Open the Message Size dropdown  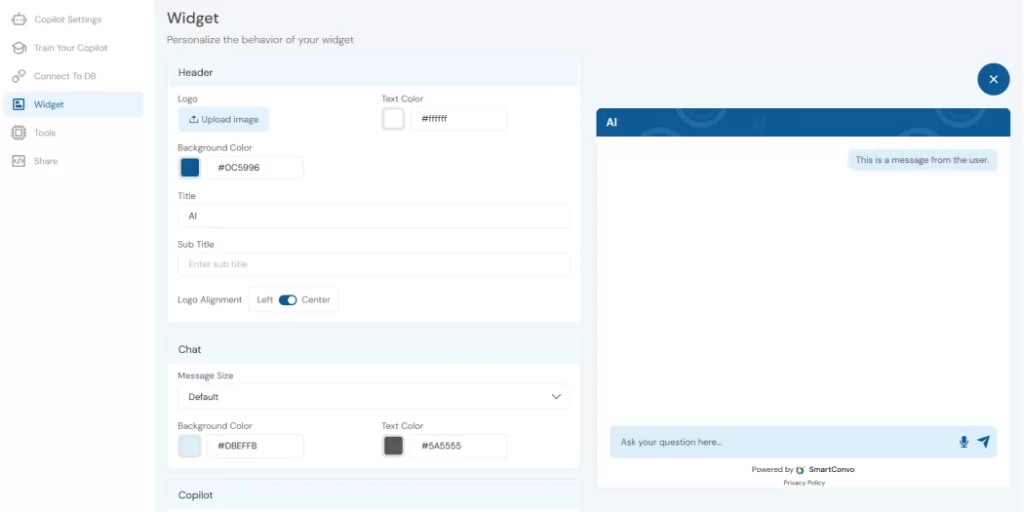pos(374,396)
